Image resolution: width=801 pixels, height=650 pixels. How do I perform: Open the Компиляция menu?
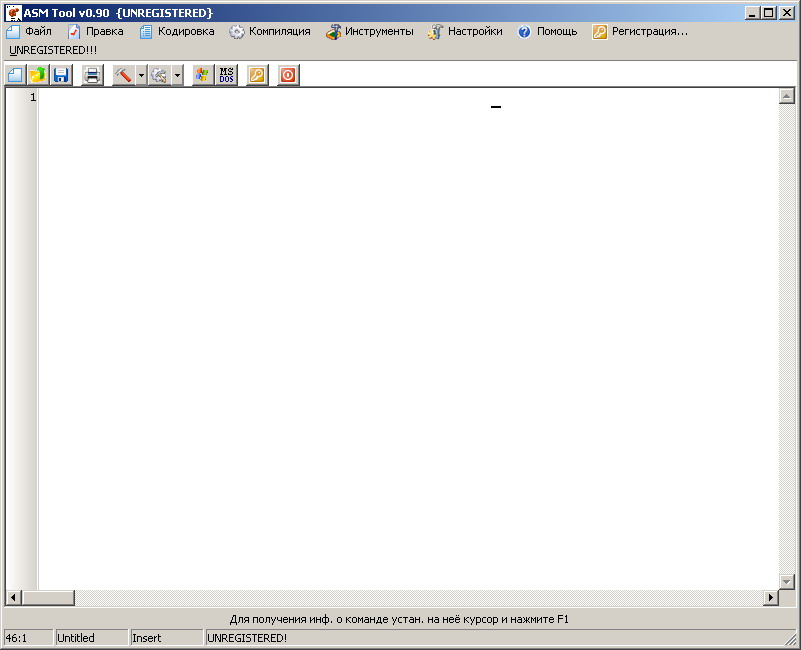click(x=270, y=31)
